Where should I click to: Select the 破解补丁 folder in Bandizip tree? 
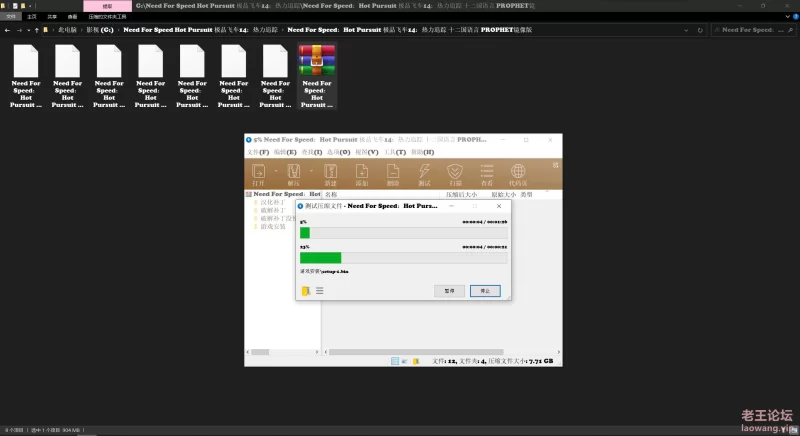pyautogui.click(x=269, y=210)
